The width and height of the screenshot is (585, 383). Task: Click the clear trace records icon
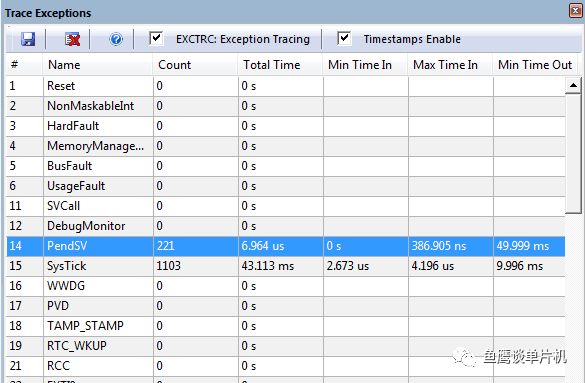click(x=72, y=39)
